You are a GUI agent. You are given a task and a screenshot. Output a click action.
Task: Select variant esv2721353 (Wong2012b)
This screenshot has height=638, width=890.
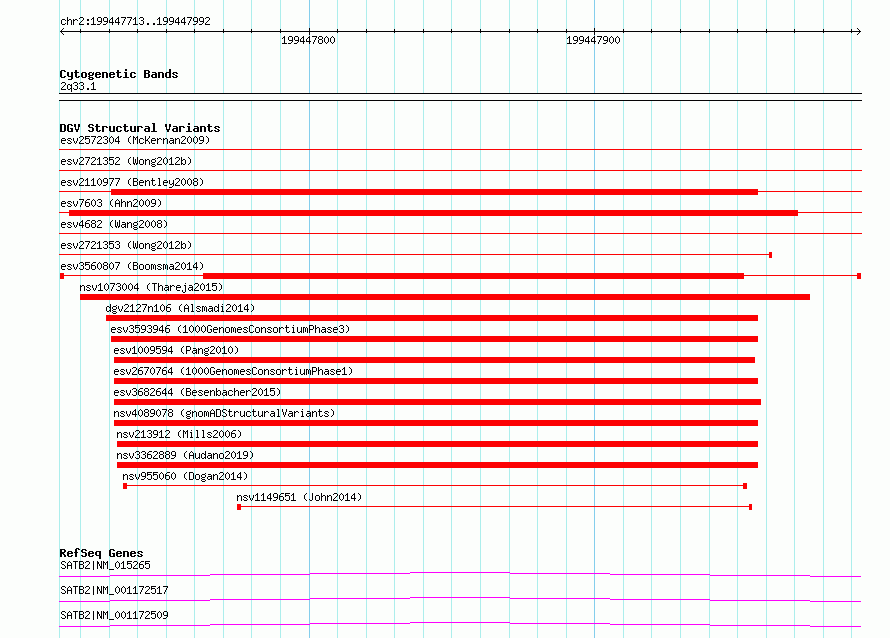126,245
